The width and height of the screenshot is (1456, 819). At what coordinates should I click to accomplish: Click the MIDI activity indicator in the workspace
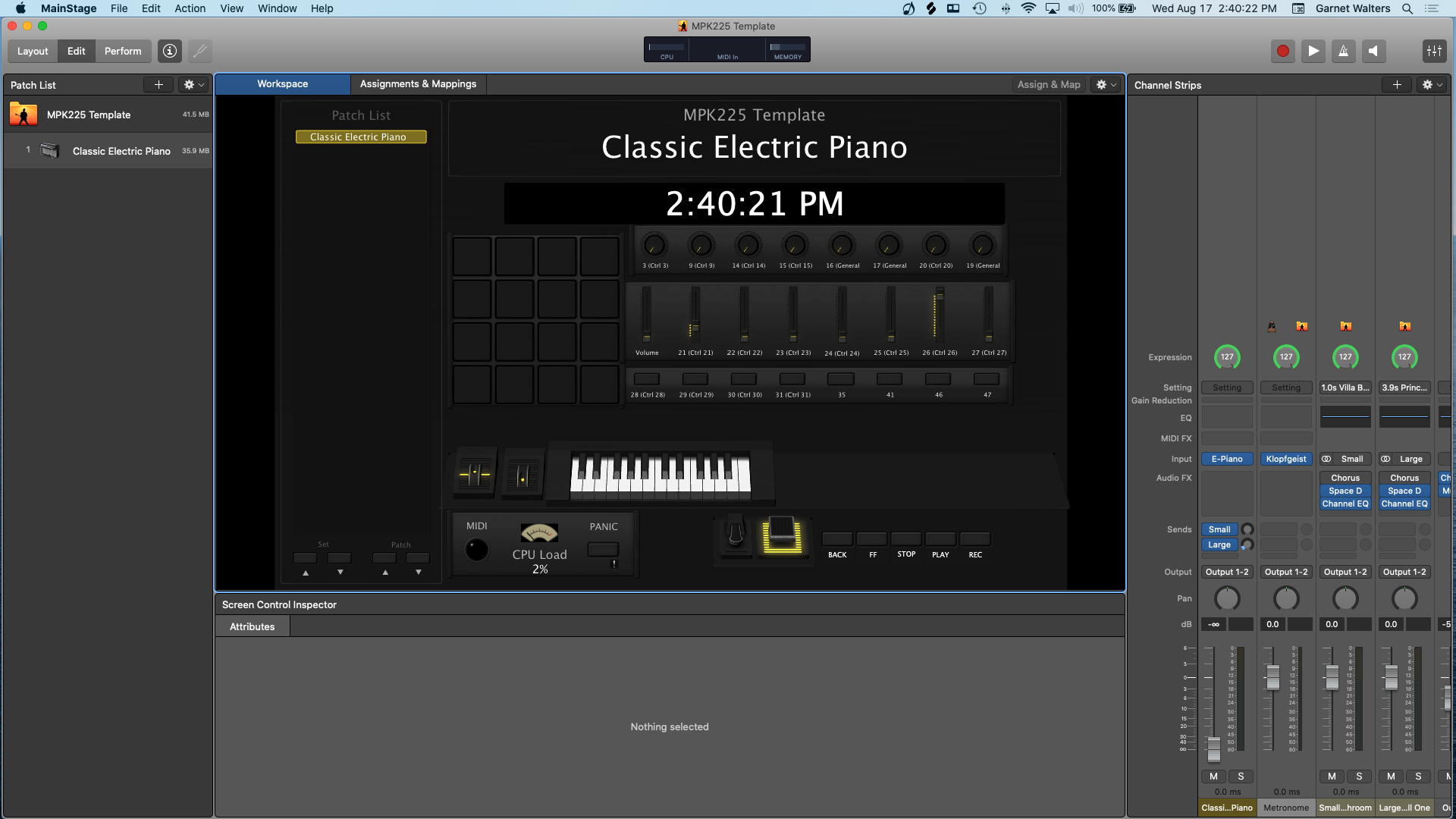coord(476,549)
